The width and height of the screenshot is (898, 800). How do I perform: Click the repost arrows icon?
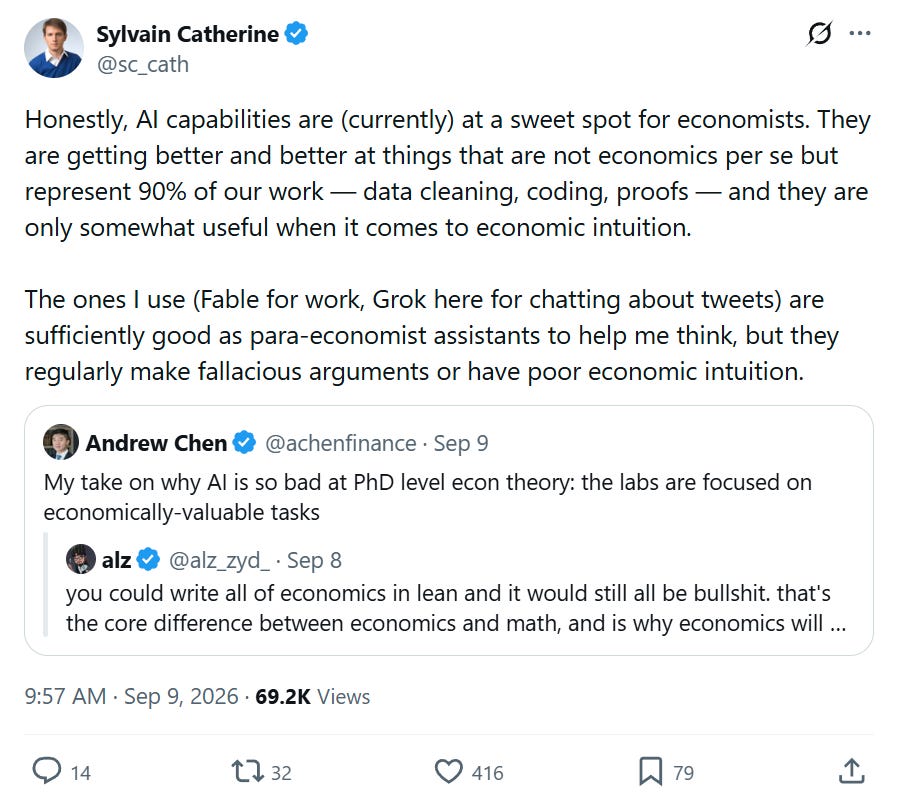tap(247, 771)
